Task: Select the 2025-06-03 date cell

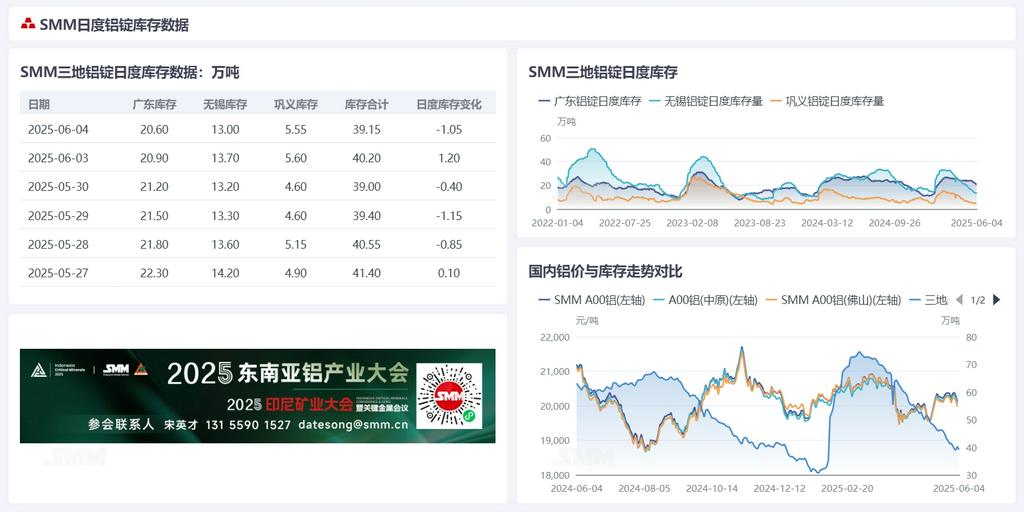Action: (x=58, y=158)
